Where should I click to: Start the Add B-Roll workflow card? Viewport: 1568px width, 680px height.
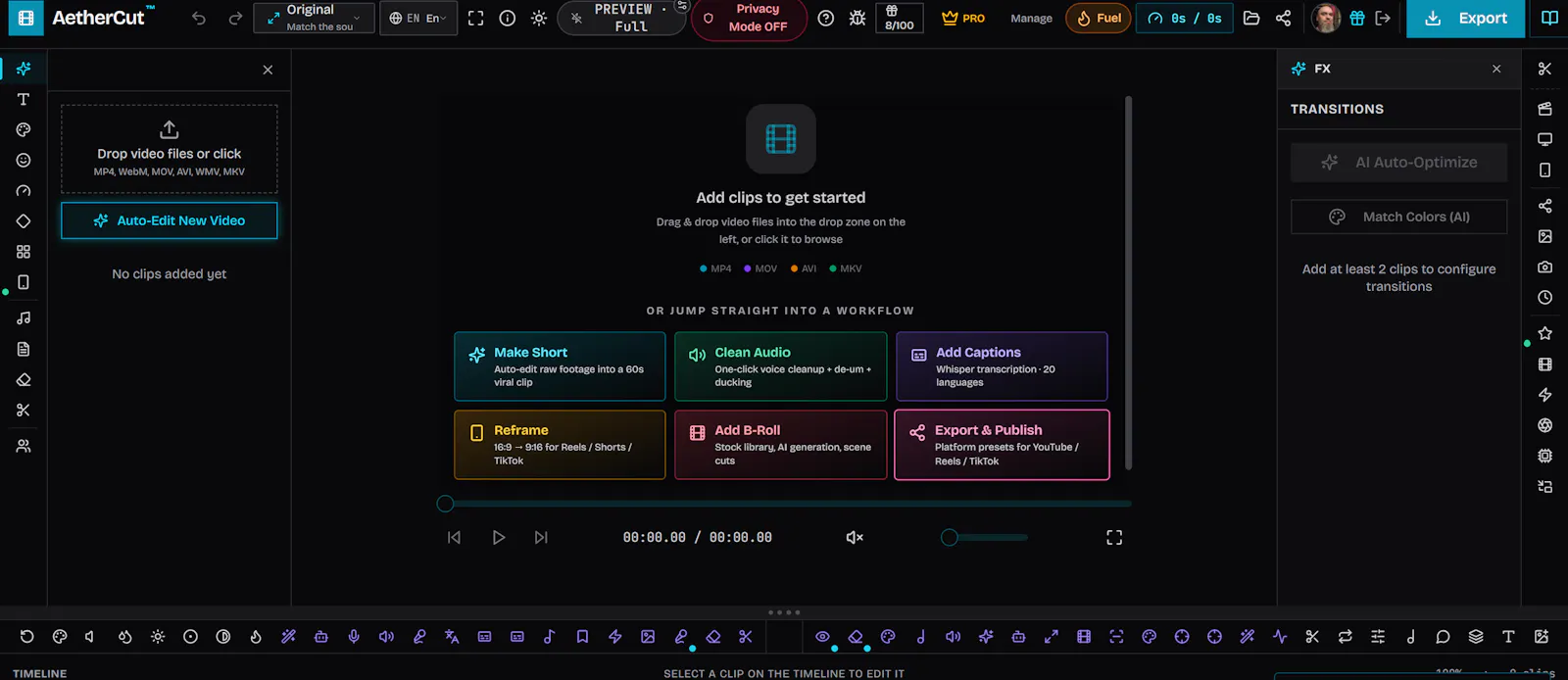pyautogui.click(x=781, y=445)
